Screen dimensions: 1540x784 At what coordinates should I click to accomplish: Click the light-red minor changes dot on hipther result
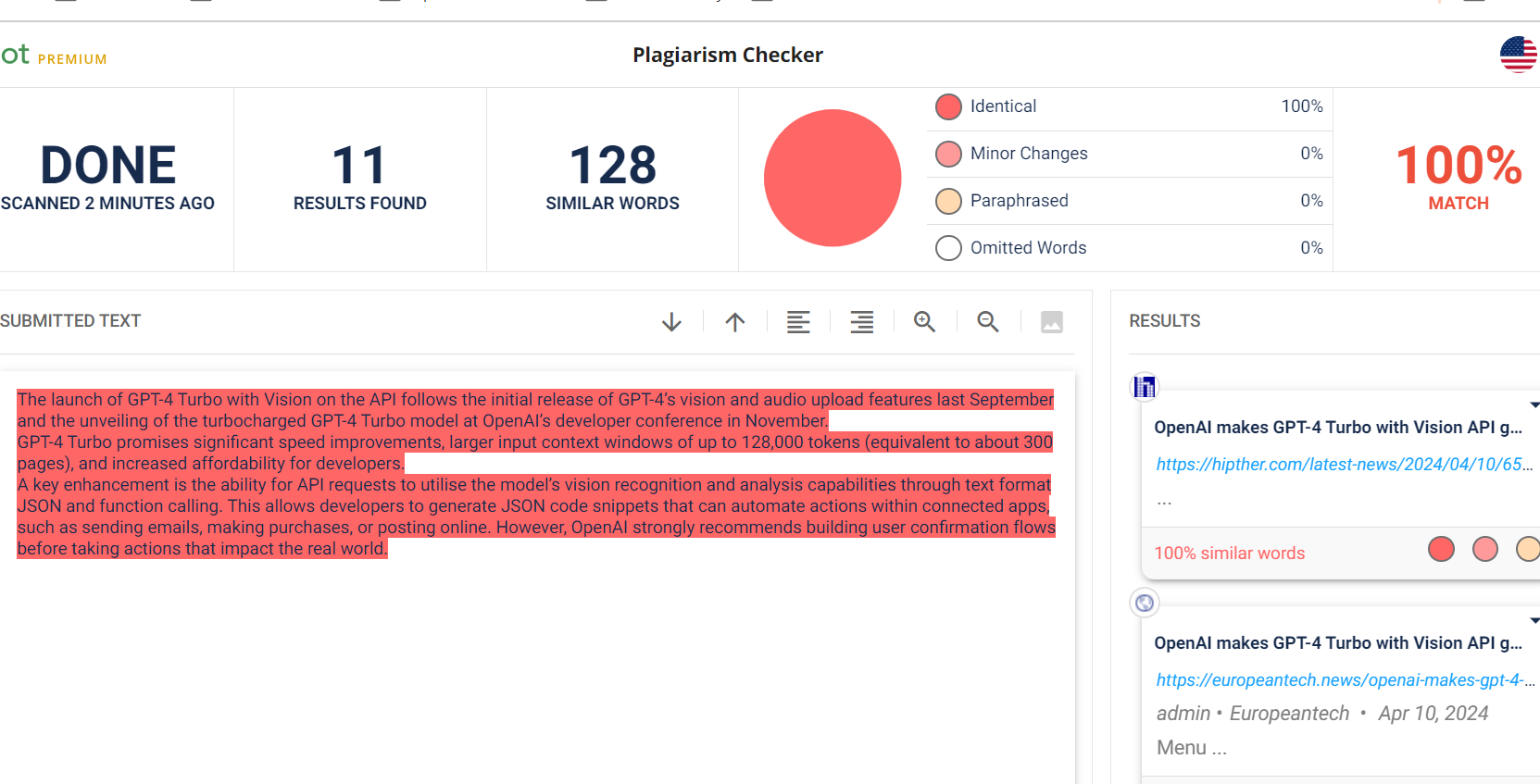pos(1485,550)
